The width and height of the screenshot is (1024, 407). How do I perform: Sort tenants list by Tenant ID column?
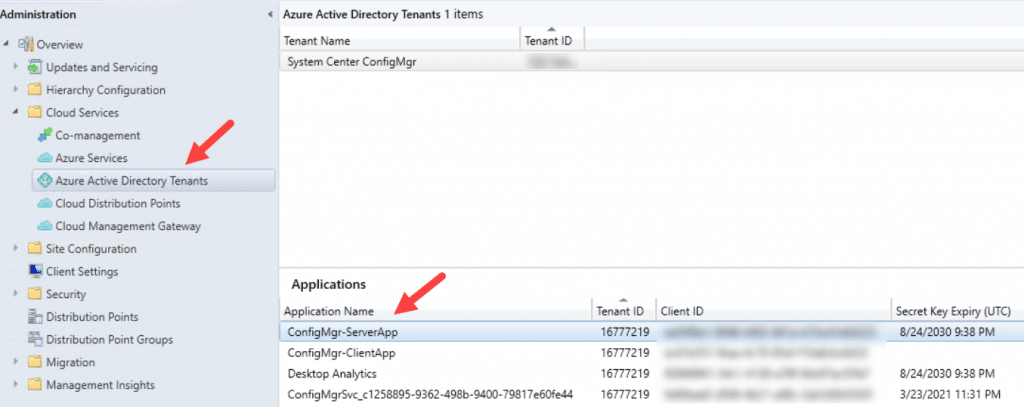click(x=552, y=41)
